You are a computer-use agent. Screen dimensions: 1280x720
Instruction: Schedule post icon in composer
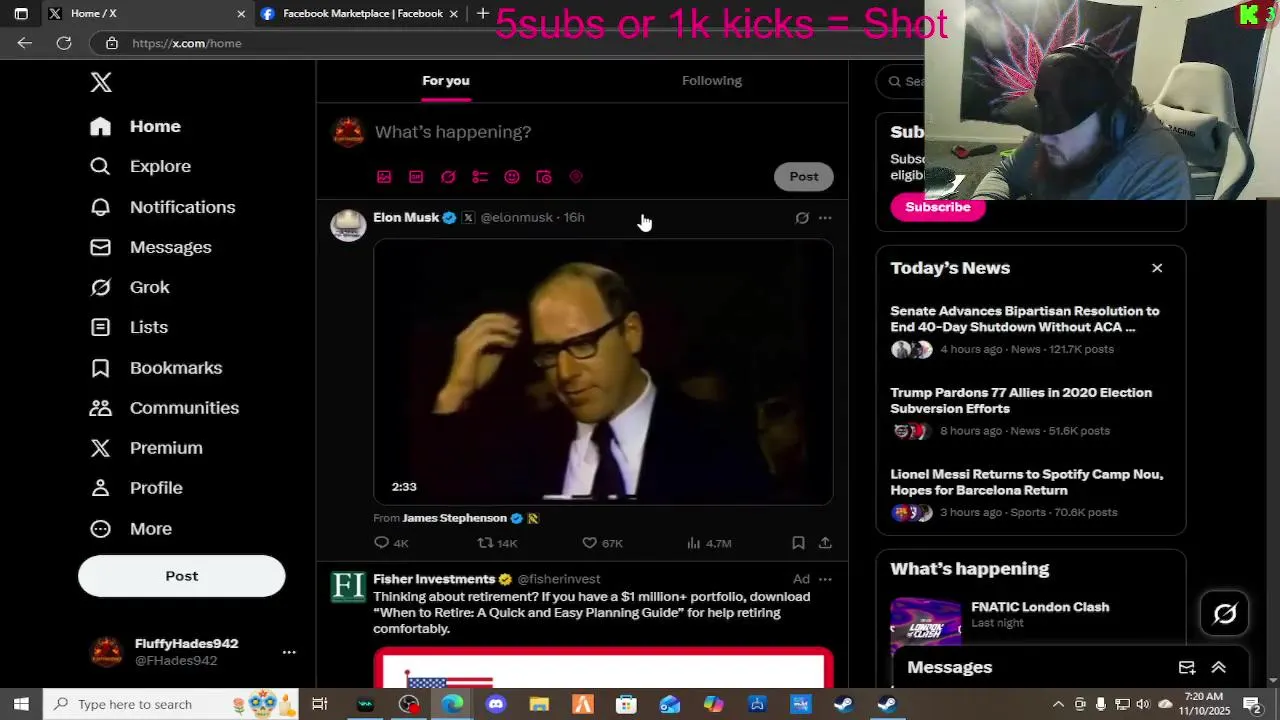click(544, 177)
